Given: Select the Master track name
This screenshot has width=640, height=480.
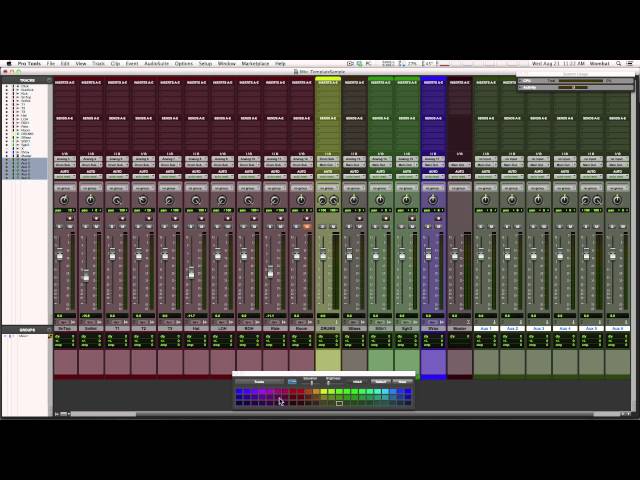Looking at the screenshot, I should (x=460, y=328).
